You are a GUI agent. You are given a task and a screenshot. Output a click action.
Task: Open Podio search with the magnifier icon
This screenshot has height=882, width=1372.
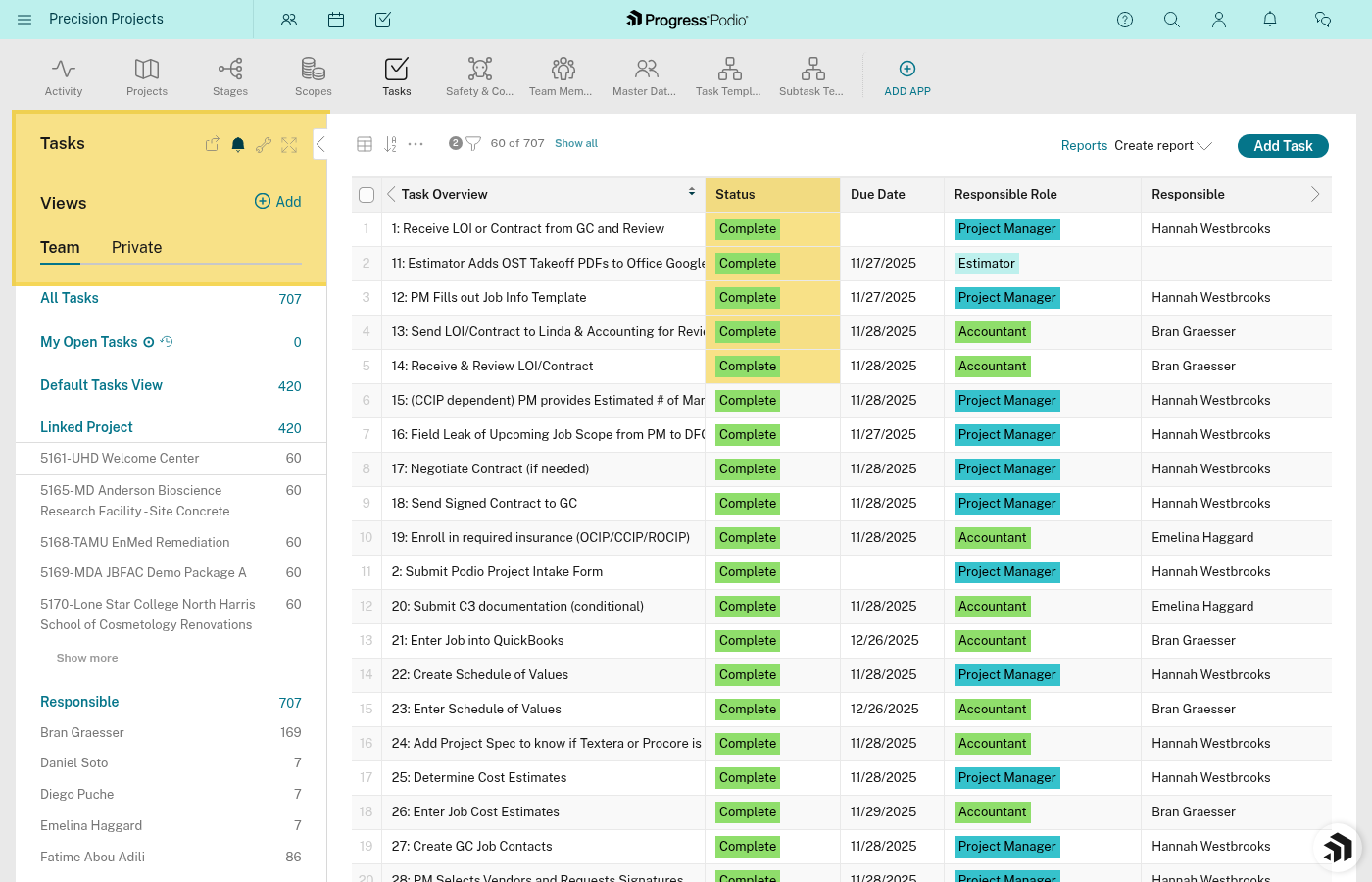[1172, 19]
